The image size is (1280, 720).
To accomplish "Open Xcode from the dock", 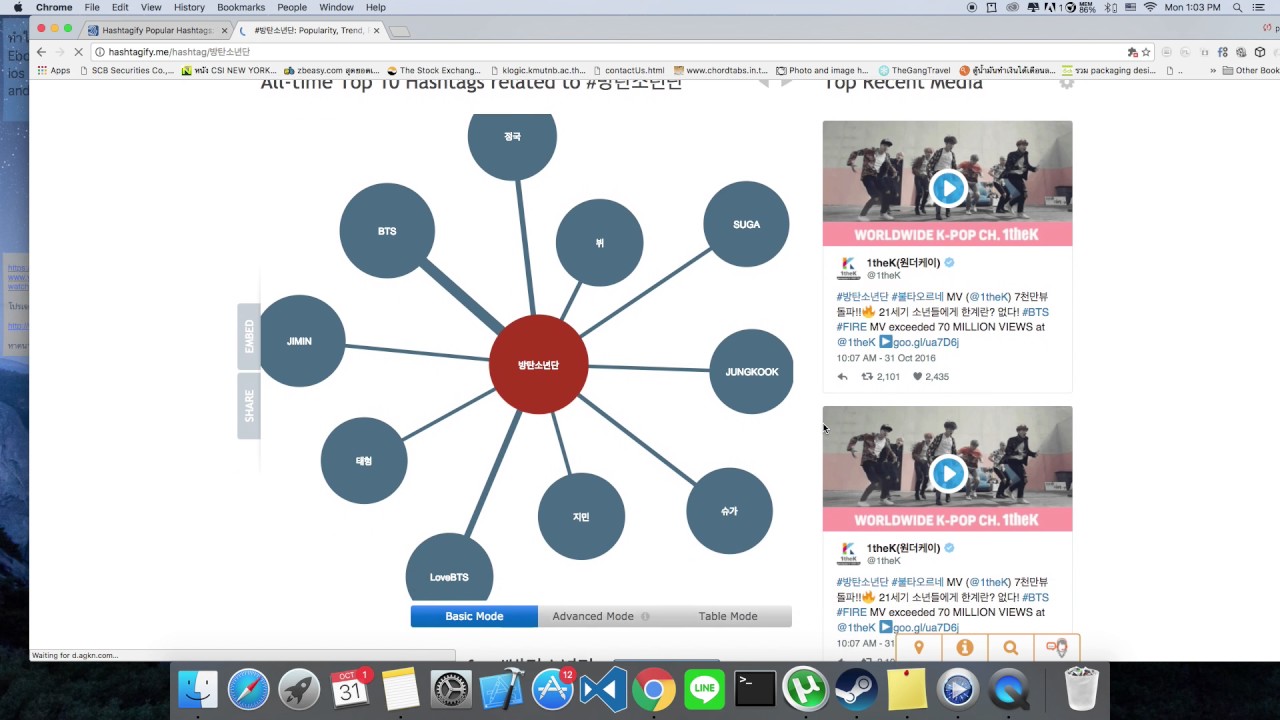I will tap(502, 689).
